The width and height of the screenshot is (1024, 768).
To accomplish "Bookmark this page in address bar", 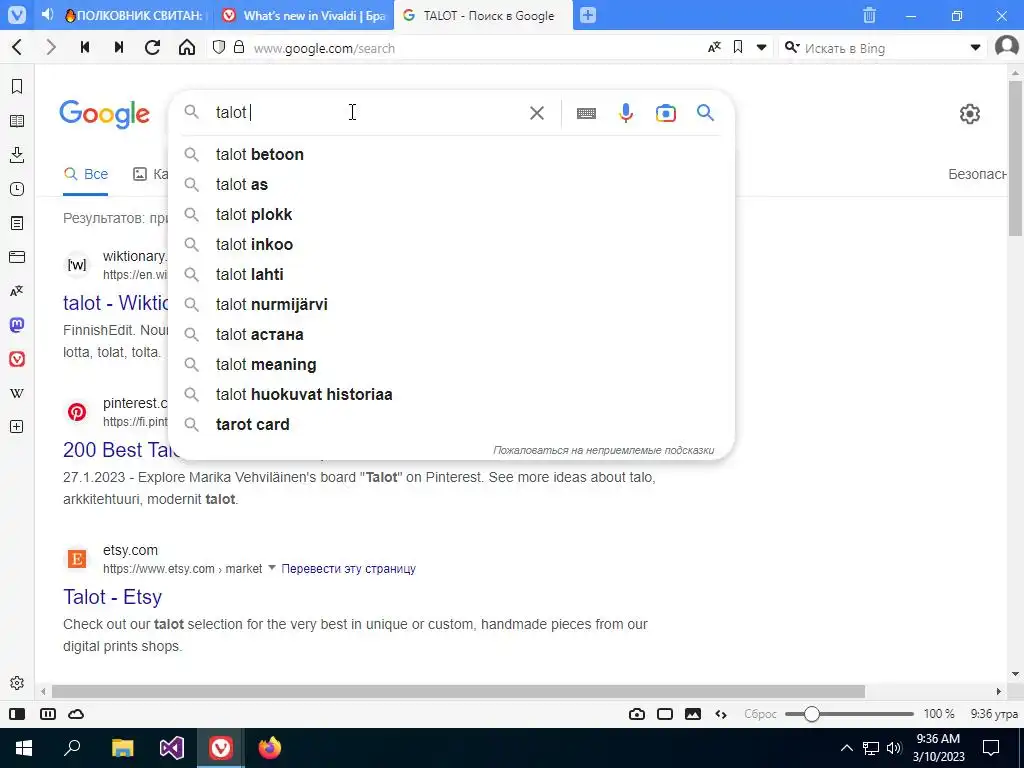I will pos(738,47).
